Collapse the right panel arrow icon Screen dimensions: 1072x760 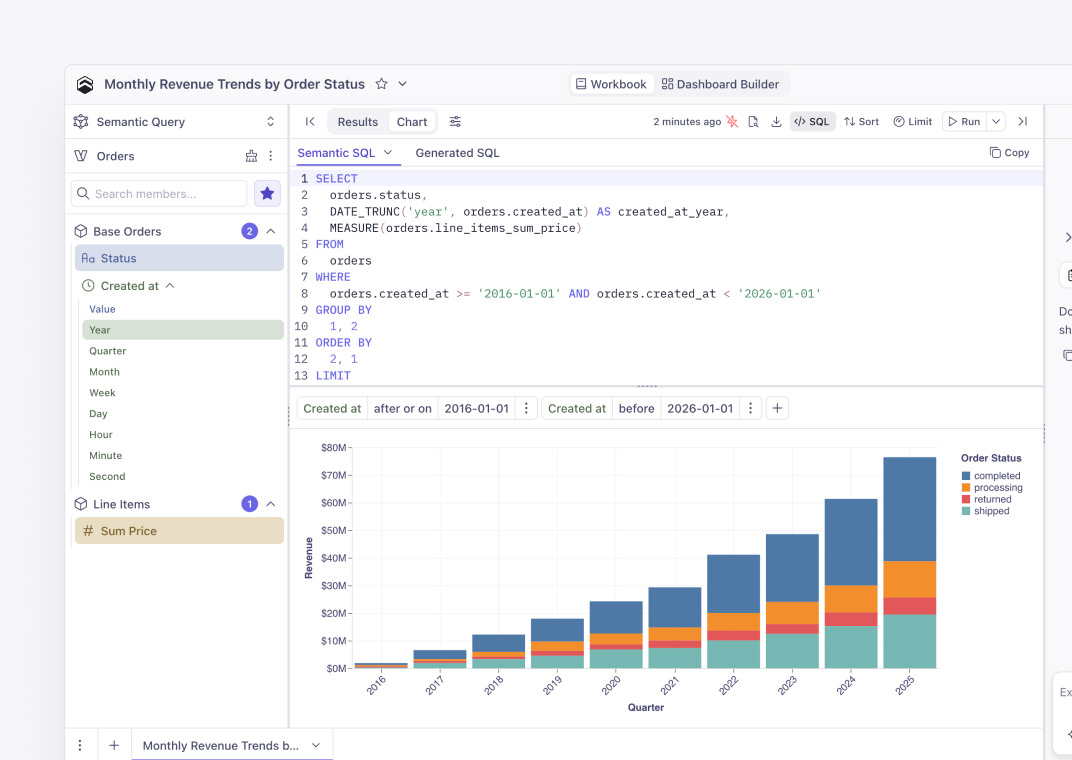[x=1023, y=122]
